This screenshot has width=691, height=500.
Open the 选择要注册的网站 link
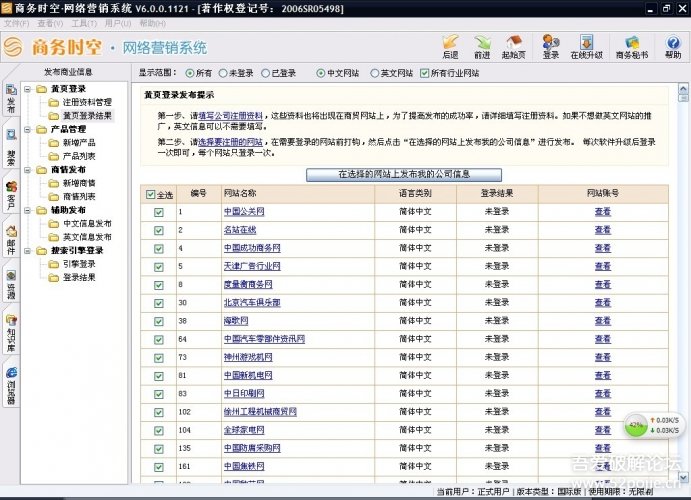230,142
